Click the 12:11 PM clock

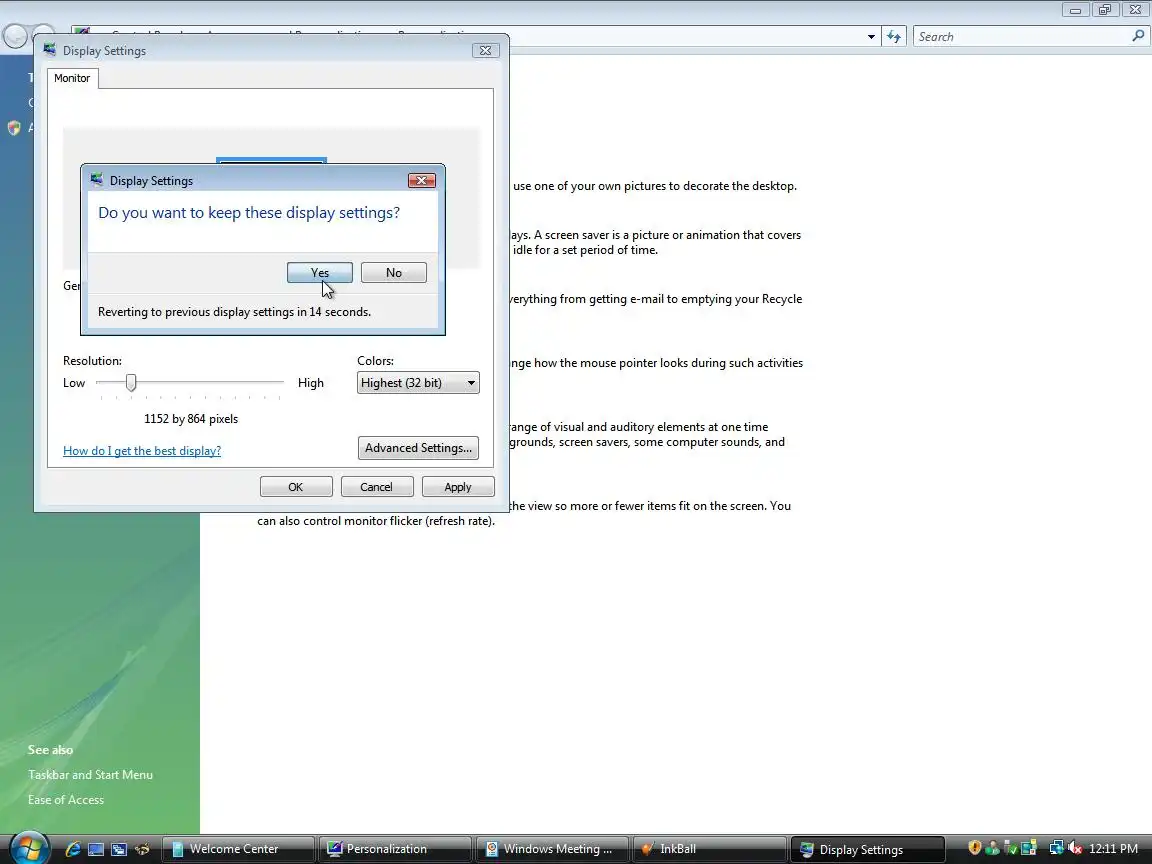coord(1113,849)
